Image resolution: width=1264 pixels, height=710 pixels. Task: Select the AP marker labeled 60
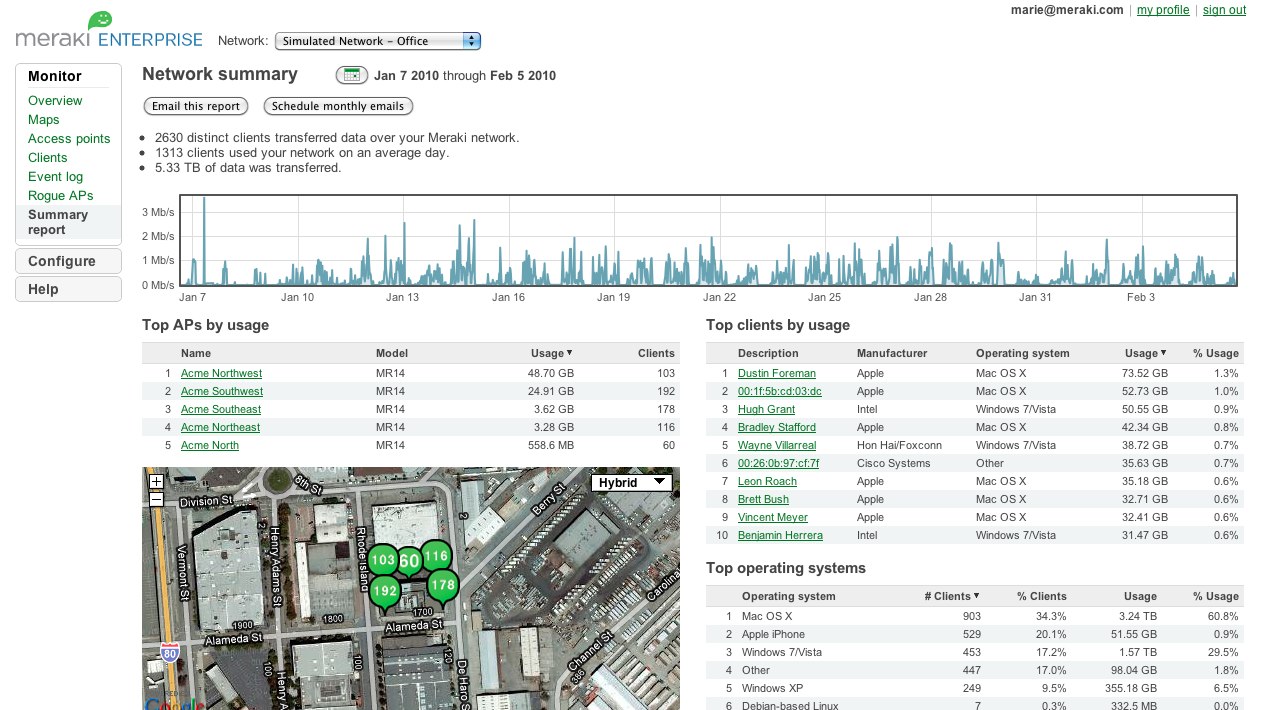pyautogui.click(x=409, y=562)
